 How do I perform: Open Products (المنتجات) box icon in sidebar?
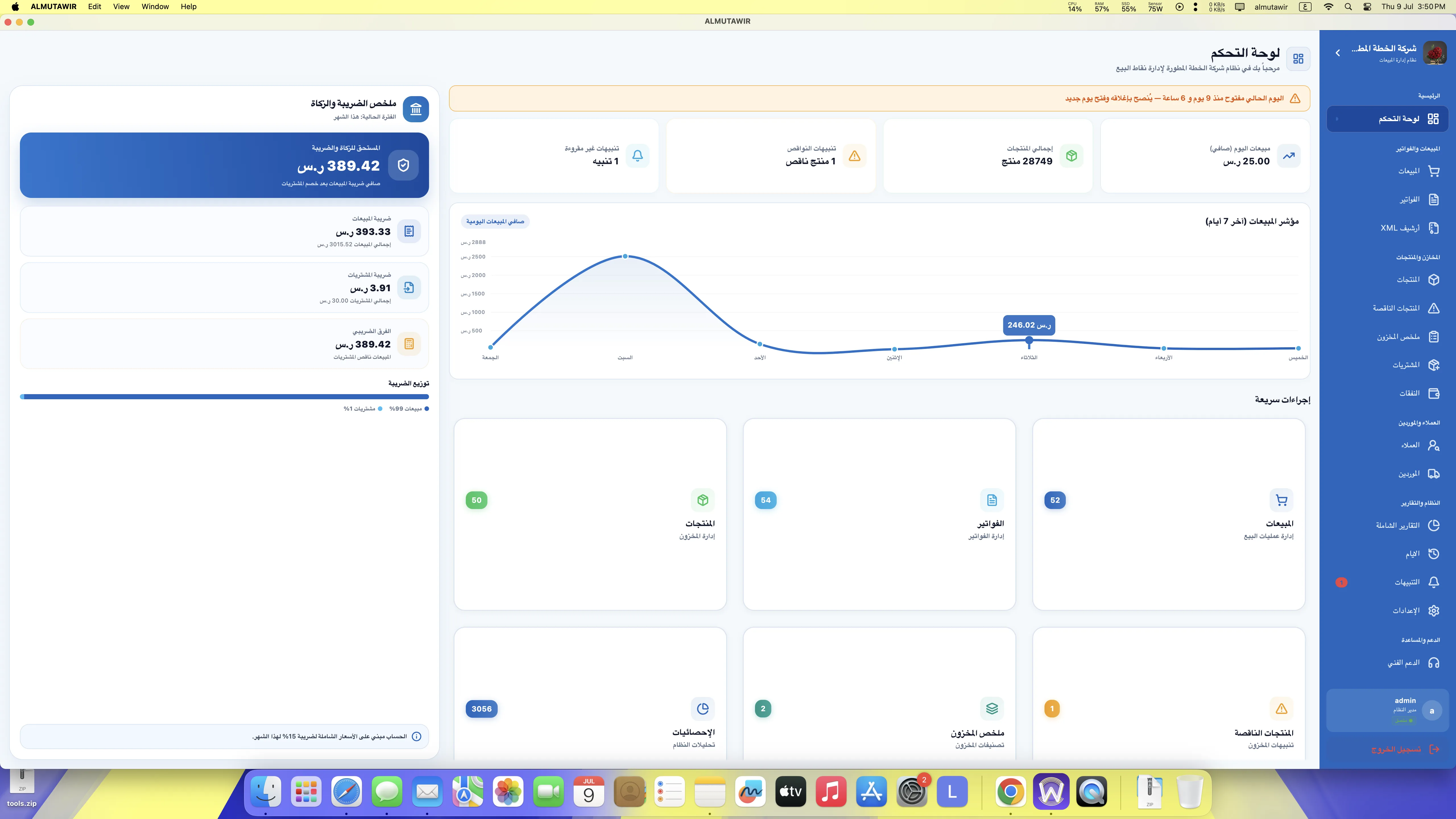1433,279
